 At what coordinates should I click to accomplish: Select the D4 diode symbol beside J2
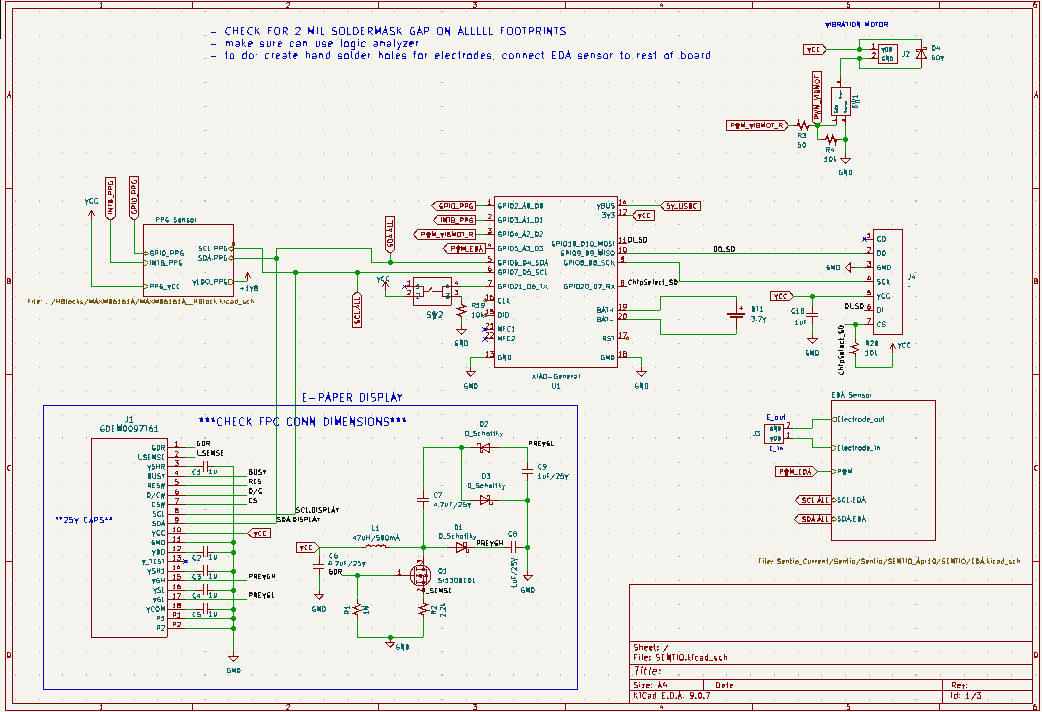click(x=920, y=53)
